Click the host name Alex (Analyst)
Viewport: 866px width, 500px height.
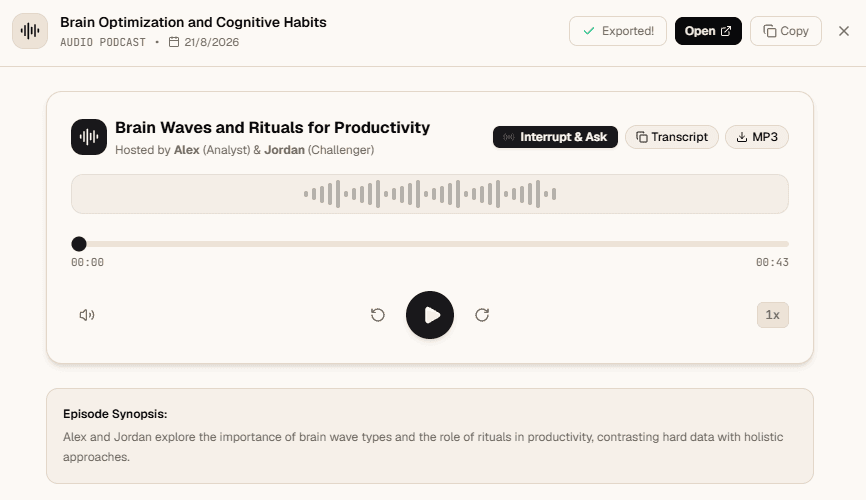pos(212,150)
